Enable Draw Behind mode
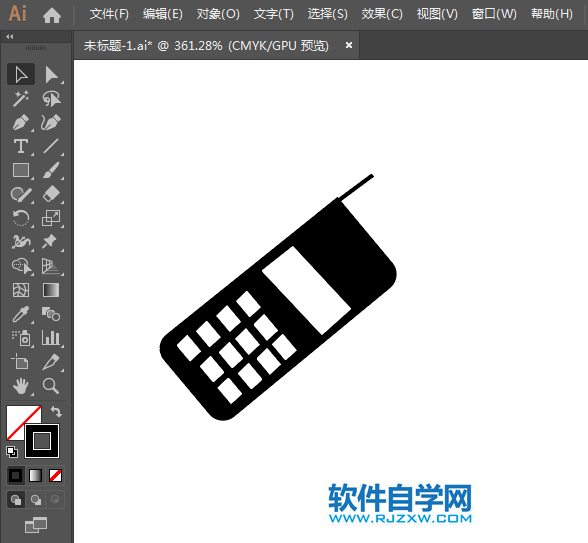Viewport: 588px width, 543px height. click(36, 500)
